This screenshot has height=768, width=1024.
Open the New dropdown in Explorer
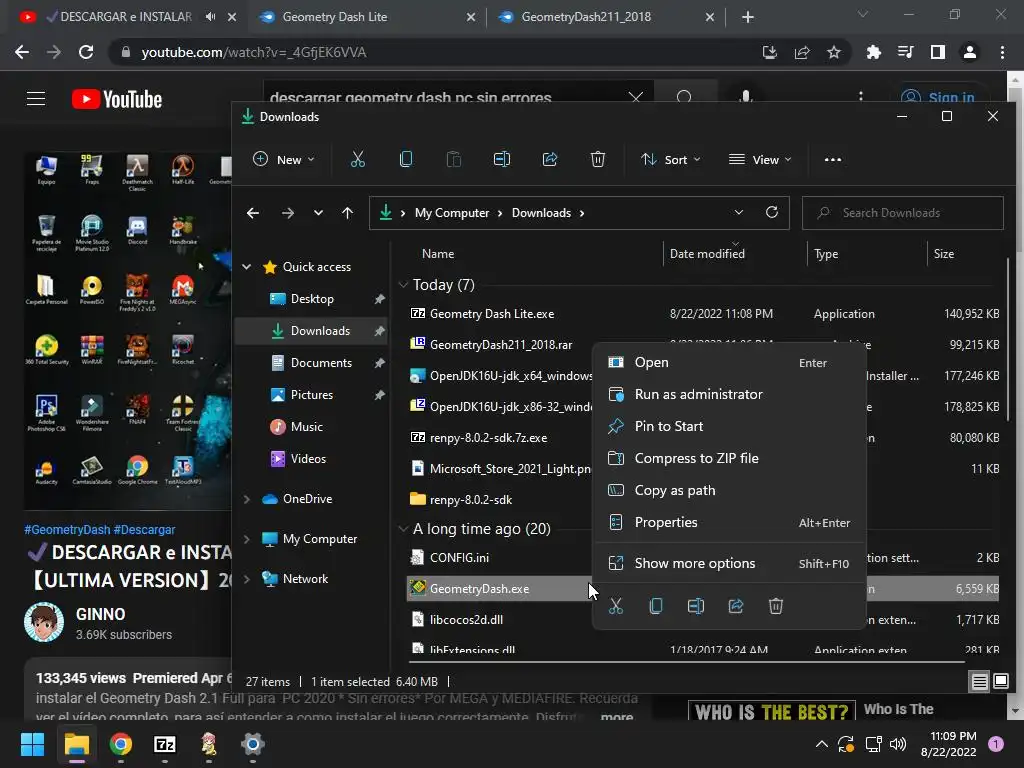pyautogui.click(x=284, y=159)
